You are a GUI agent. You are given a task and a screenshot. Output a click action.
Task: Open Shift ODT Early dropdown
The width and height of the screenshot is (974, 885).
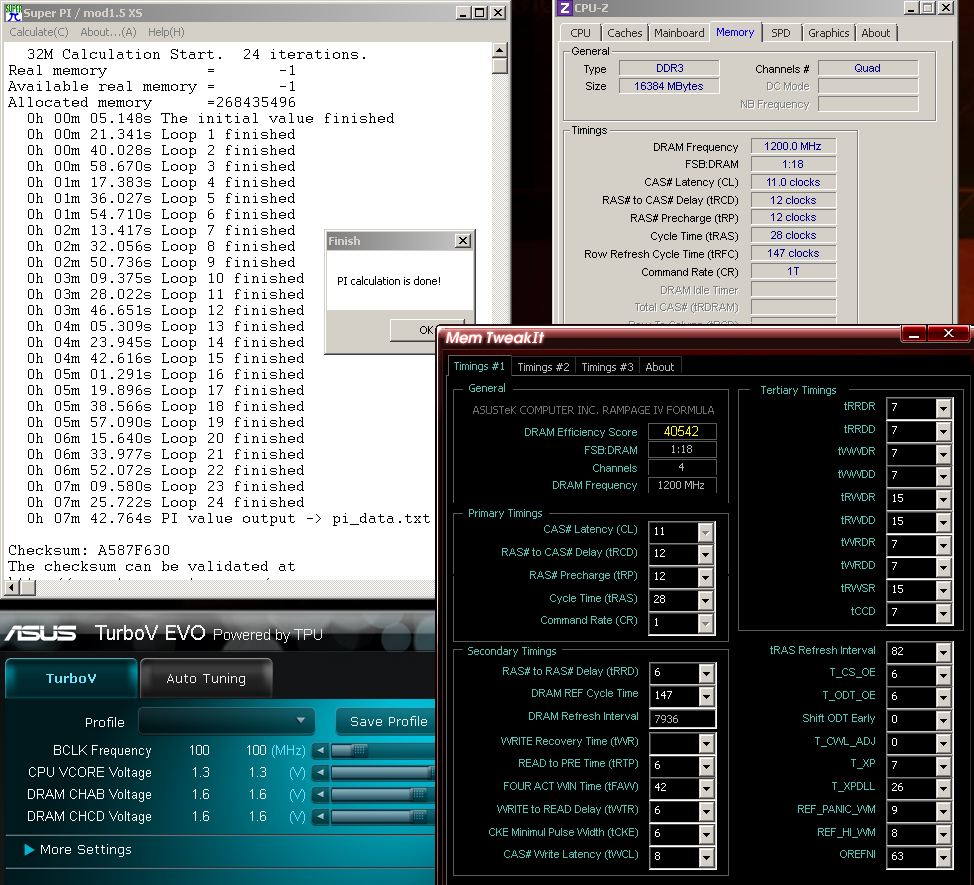(943, 719)
